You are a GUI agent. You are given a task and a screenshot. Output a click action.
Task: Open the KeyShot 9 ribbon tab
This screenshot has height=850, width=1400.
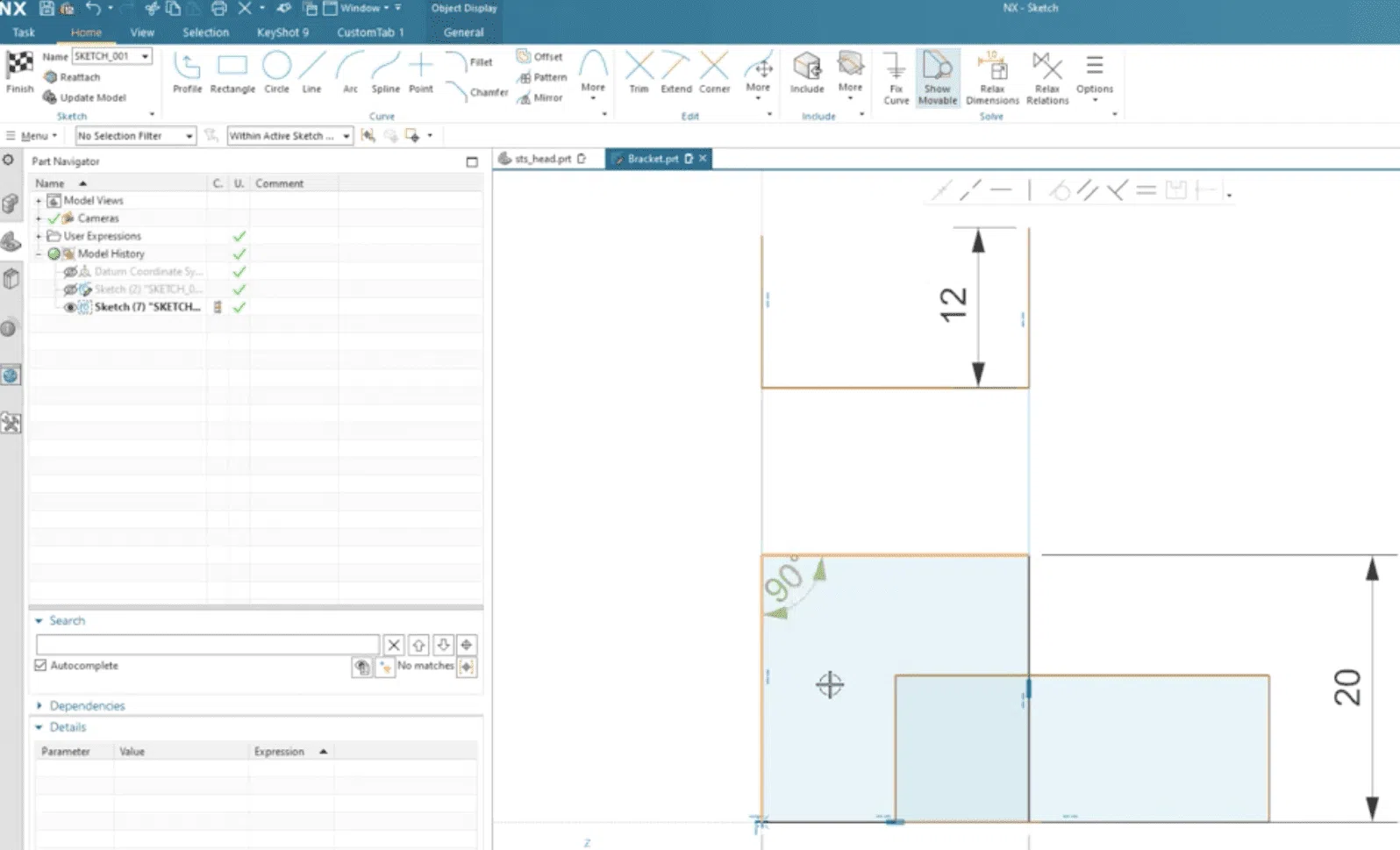pos(282,32)
